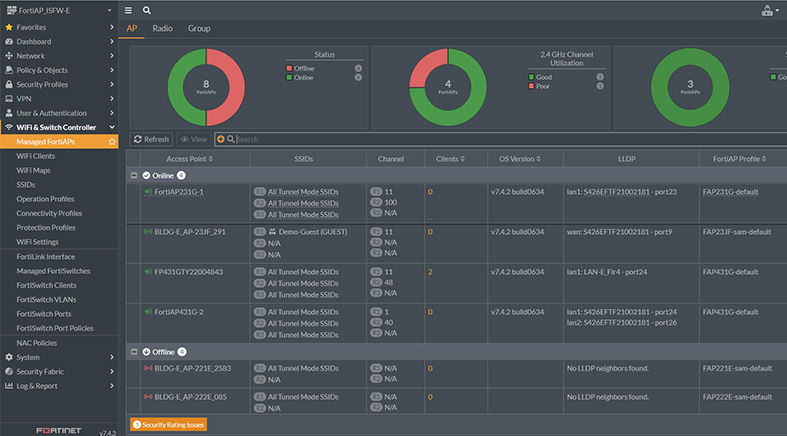Screen dimensions: 787x436
Task: Expand the Favorites menu chevron
Action: coord(111,27)
